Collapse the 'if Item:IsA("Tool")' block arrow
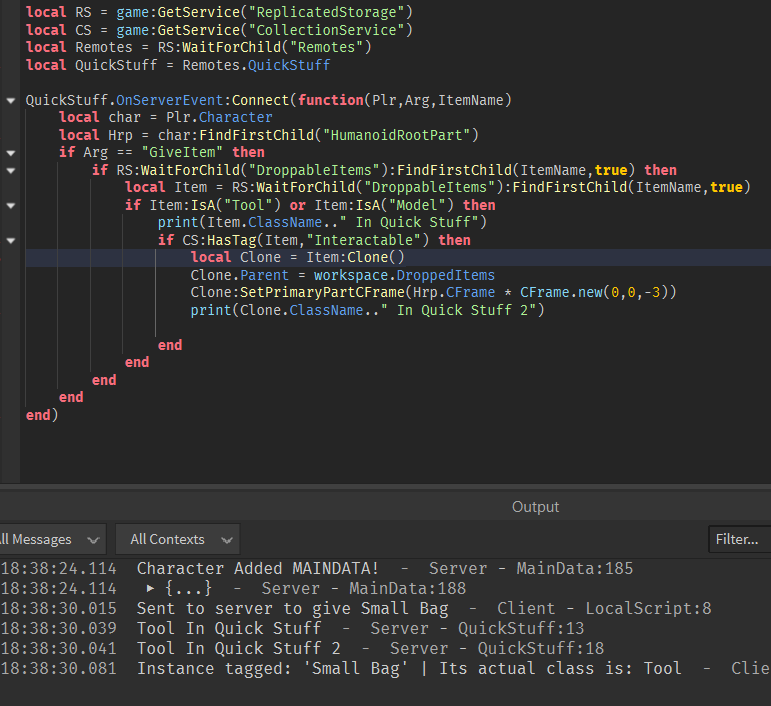Image resolution: width=771 pixels, height=706 pixels. pos(10,205)
